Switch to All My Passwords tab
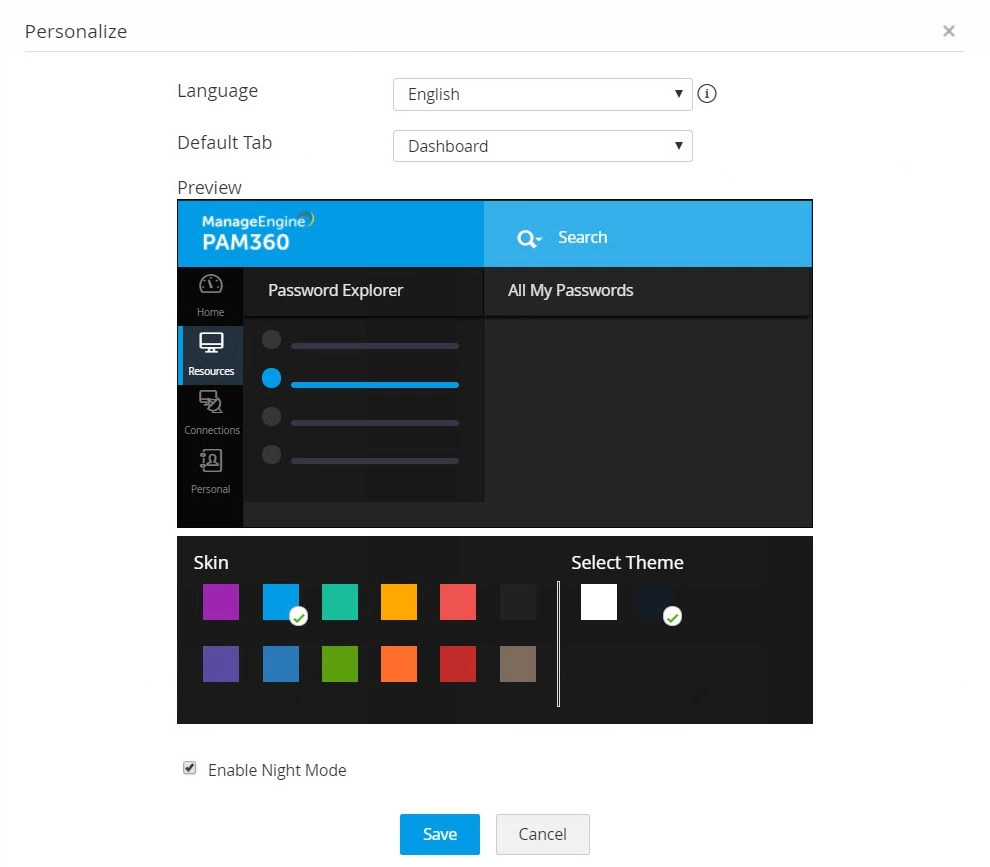The image size is (990, 867). [570, 290]
